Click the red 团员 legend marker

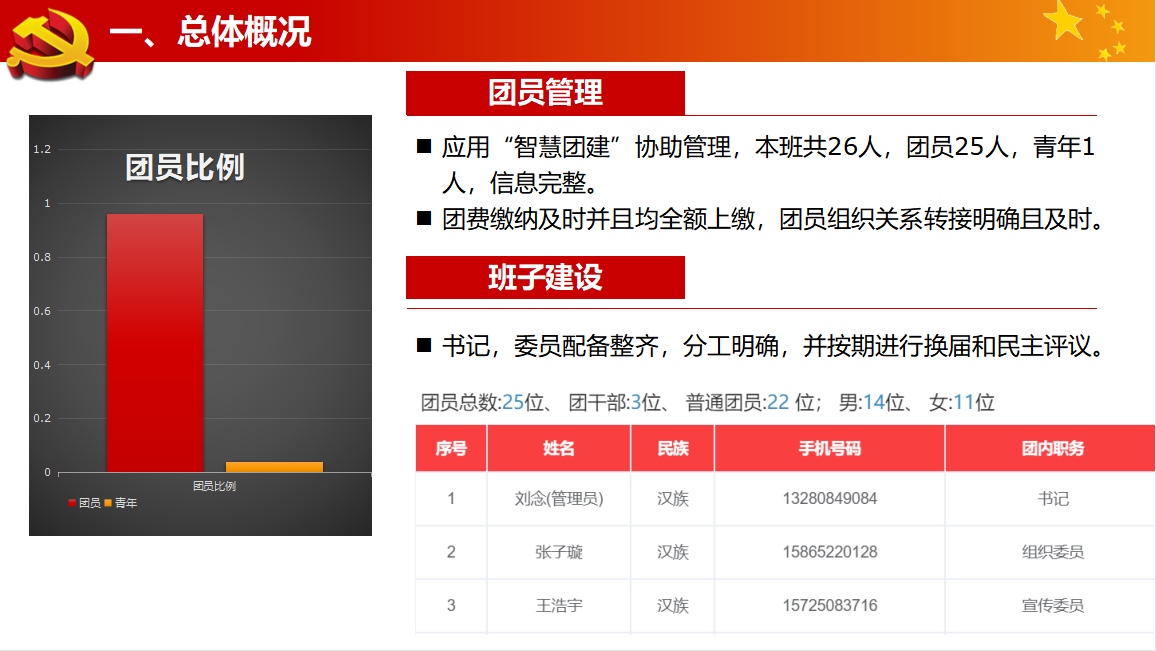(x=72, y=503)
